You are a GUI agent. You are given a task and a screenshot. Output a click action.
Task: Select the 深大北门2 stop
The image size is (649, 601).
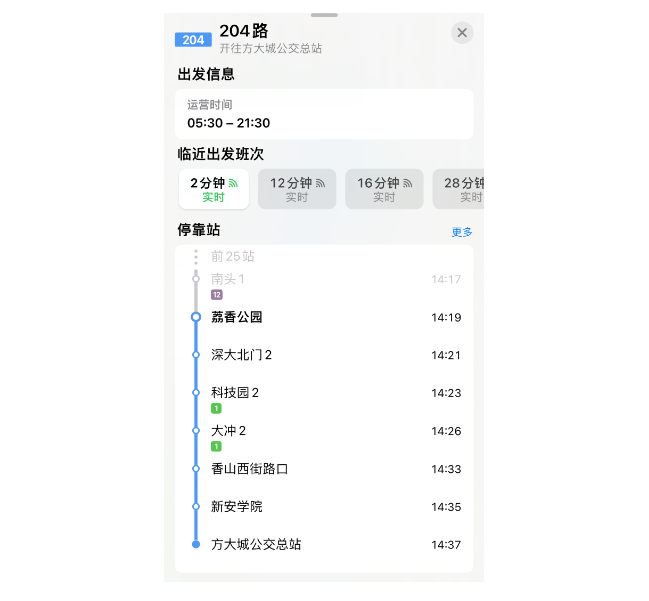point(324,355)
